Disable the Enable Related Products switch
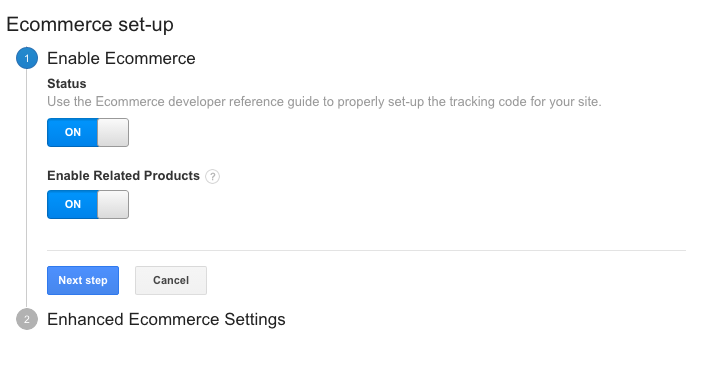 pyautogui.click(x=88, y=204)
